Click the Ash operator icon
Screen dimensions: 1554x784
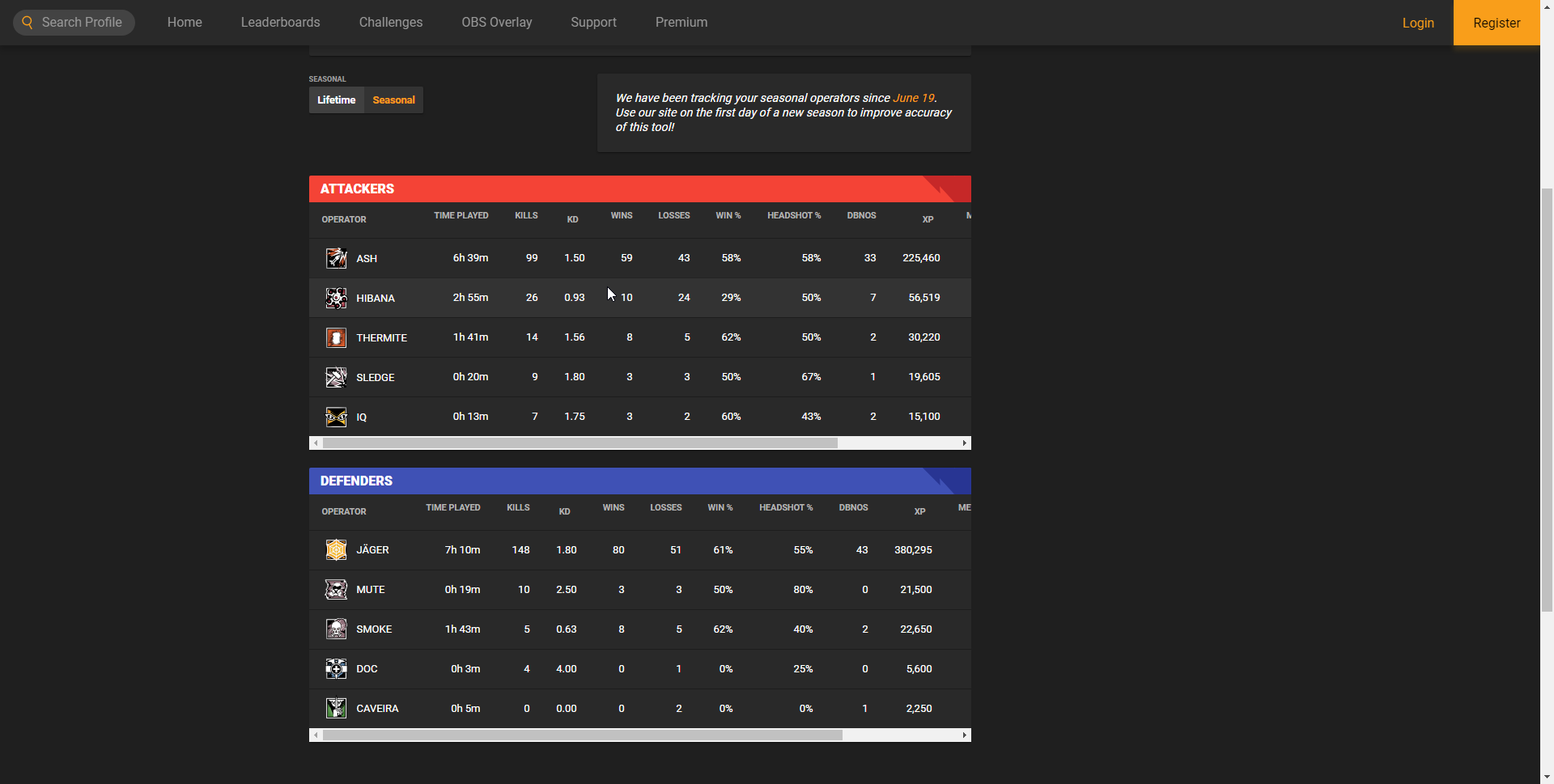336,258
